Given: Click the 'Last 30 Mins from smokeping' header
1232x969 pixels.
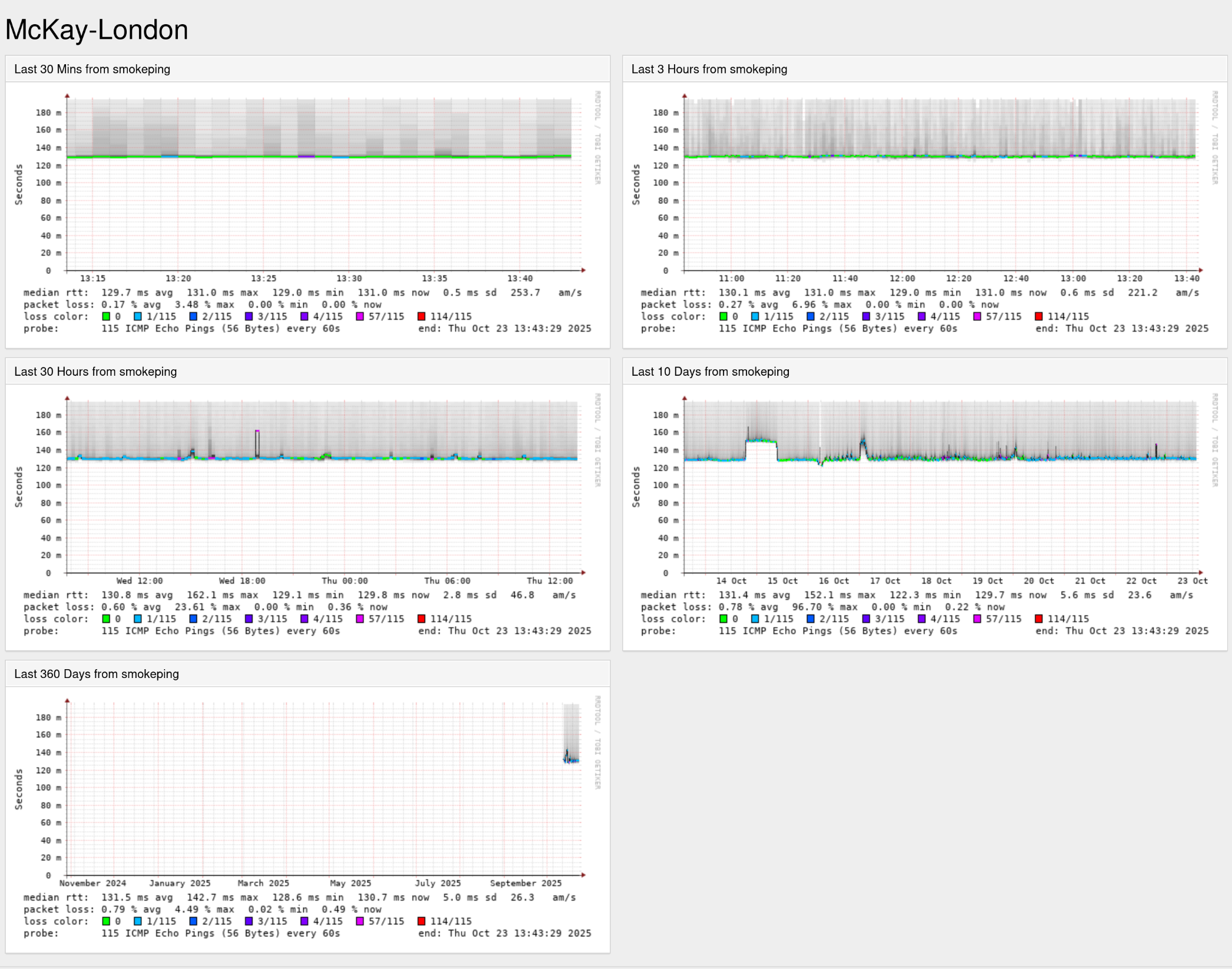Looking at the screenshot, I should point(92,70).
